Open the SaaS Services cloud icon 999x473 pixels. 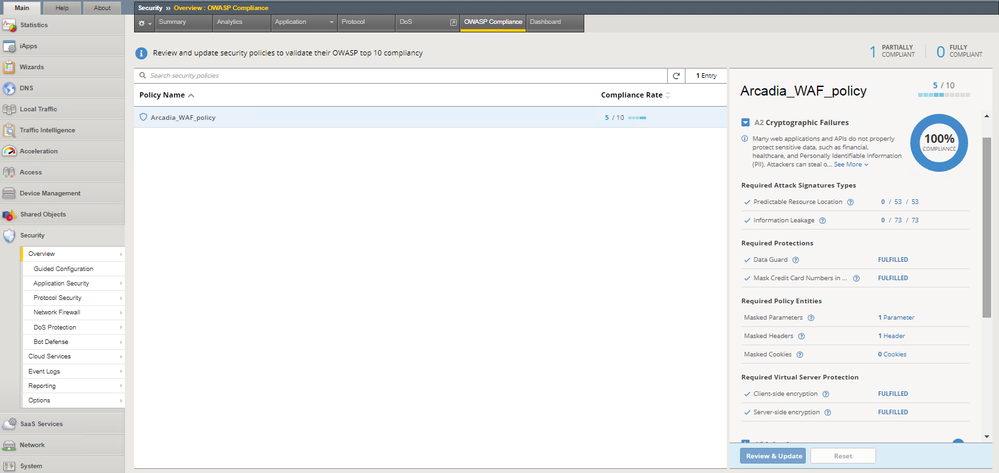pos(9,424)
